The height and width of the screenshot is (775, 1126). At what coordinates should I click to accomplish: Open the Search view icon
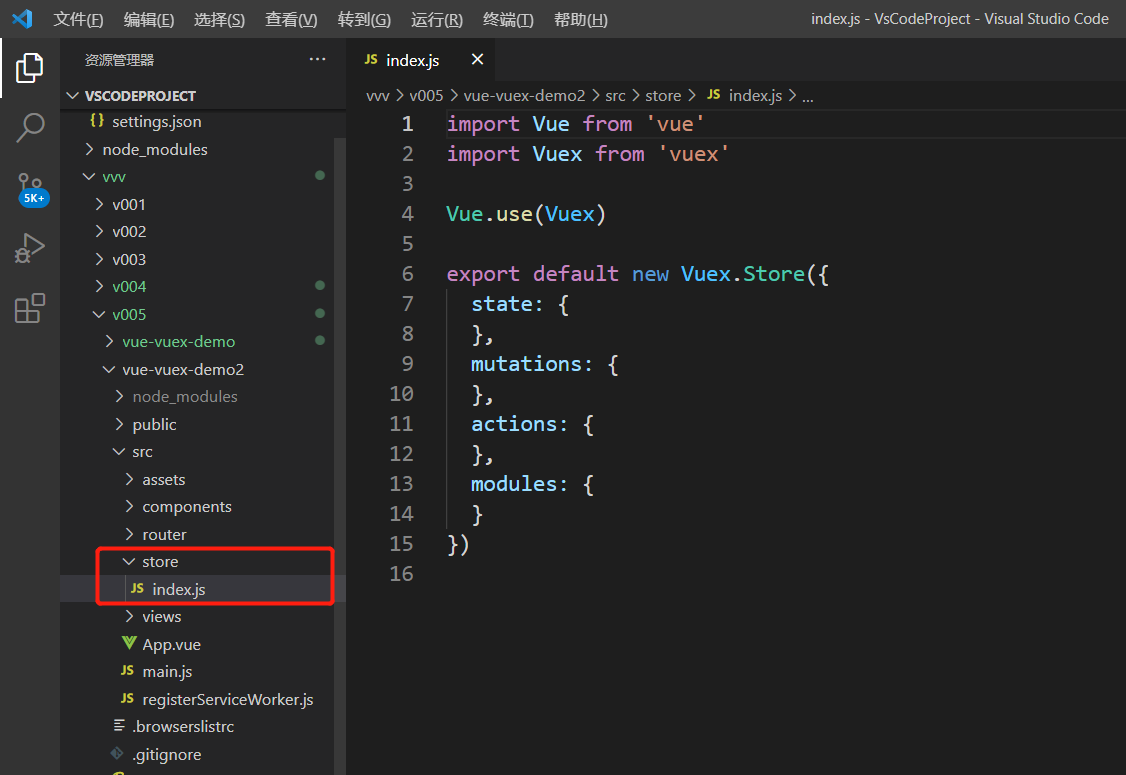29,128
